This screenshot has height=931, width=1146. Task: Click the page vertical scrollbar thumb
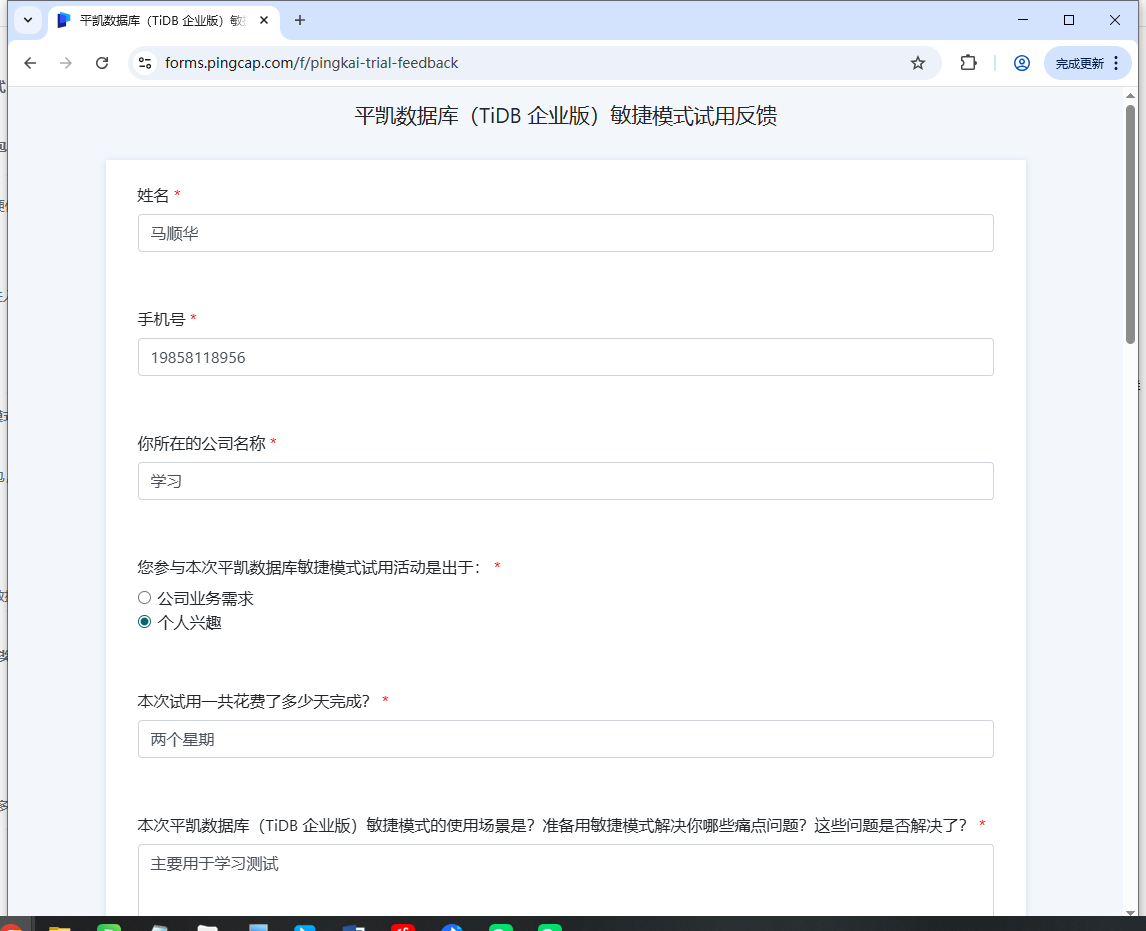point(1130,225)
